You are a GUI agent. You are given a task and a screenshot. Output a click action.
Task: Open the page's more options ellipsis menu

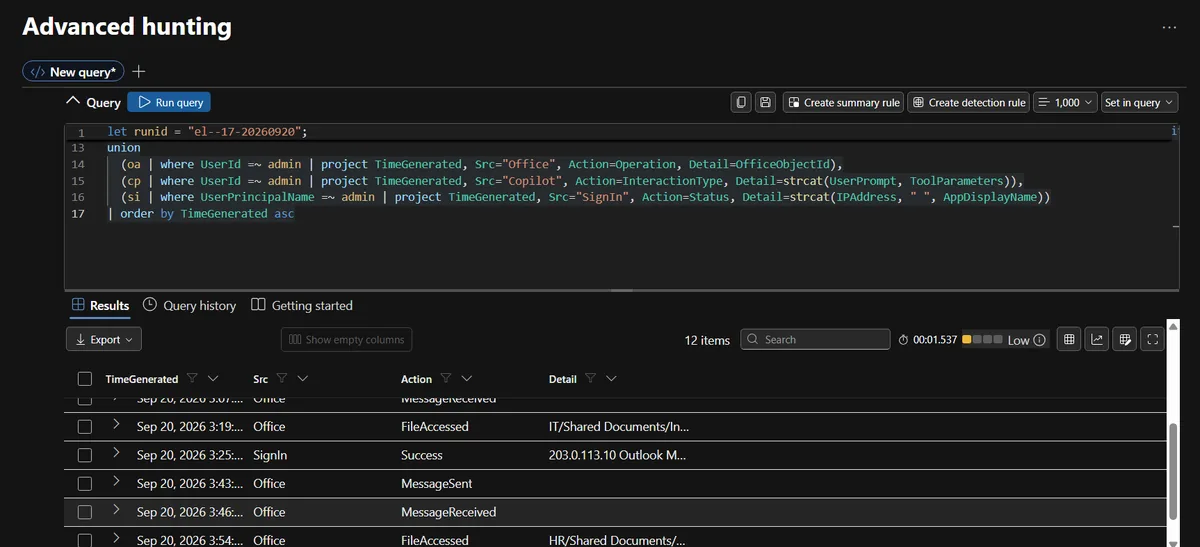point(1170,27)
